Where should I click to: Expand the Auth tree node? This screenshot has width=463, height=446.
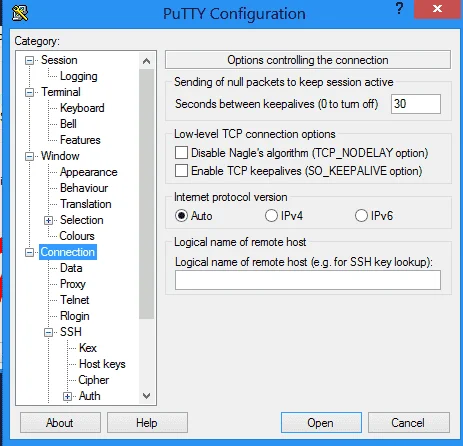[67, 396]
